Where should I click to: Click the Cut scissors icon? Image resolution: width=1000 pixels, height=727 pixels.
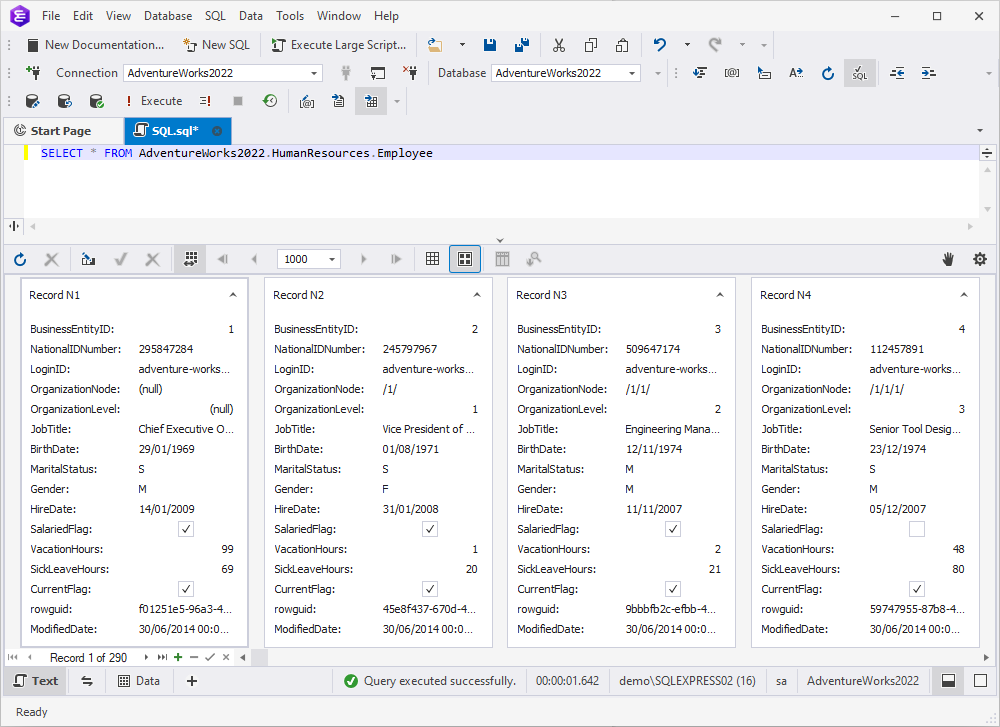pos(559,45)
